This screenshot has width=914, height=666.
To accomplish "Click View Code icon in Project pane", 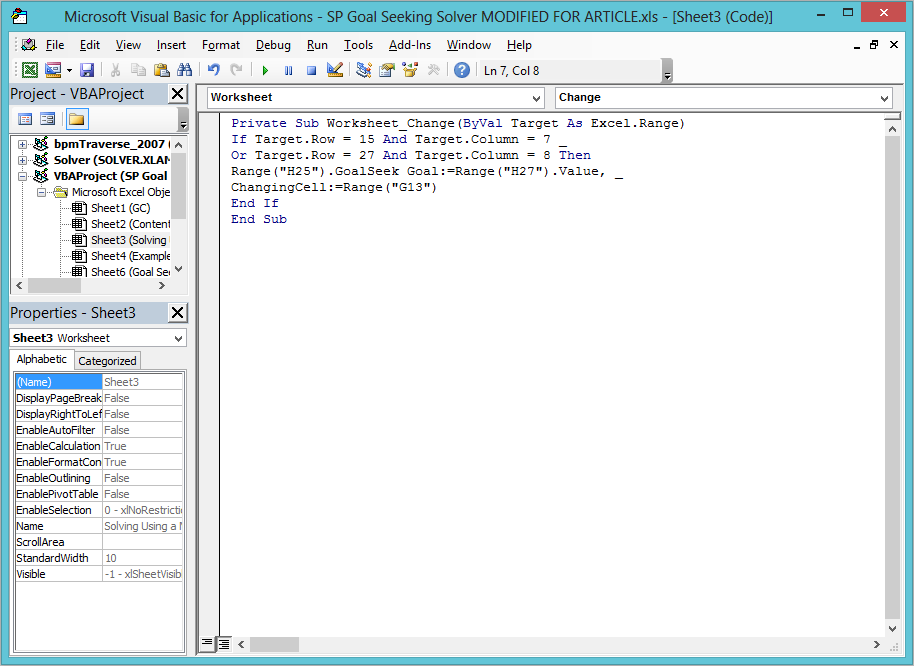I will coord(25,119).
